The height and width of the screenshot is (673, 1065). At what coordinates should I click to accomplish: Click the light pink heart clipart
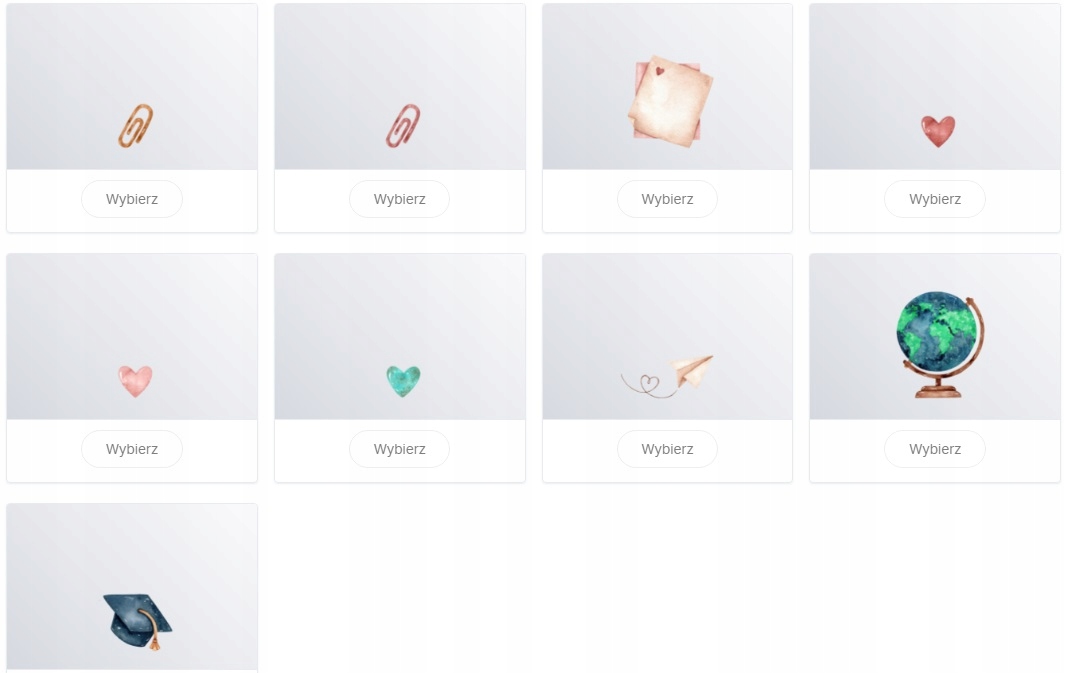[135, 381]
